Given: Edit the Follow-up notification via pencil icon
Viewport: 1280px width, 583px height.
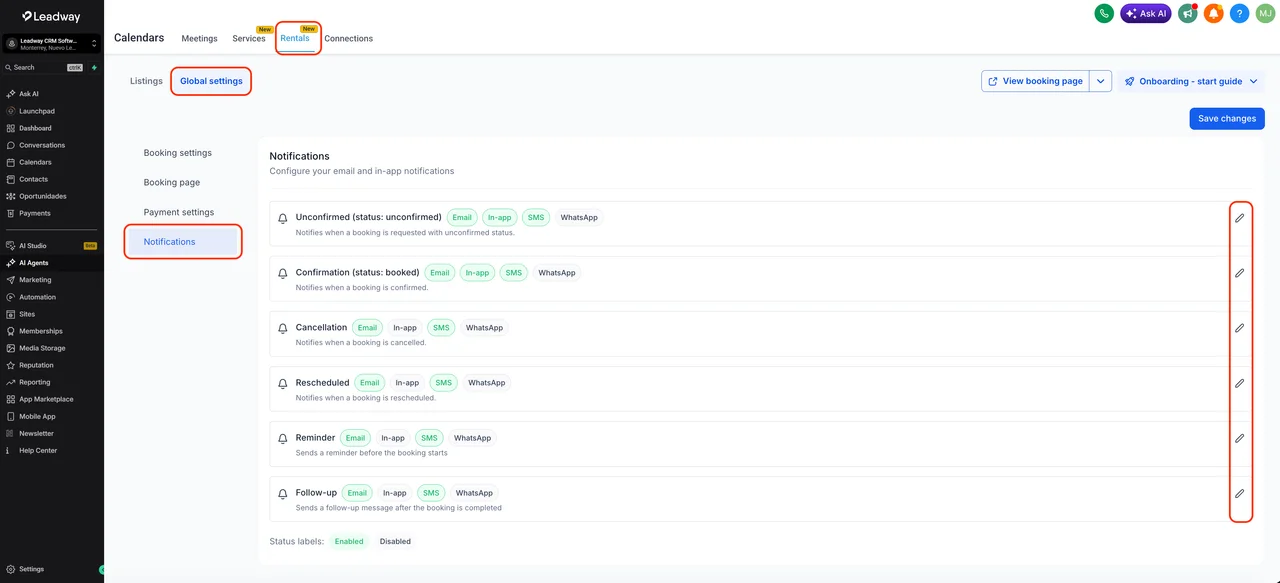Looking at the screenshot, I should point(1239,493).
